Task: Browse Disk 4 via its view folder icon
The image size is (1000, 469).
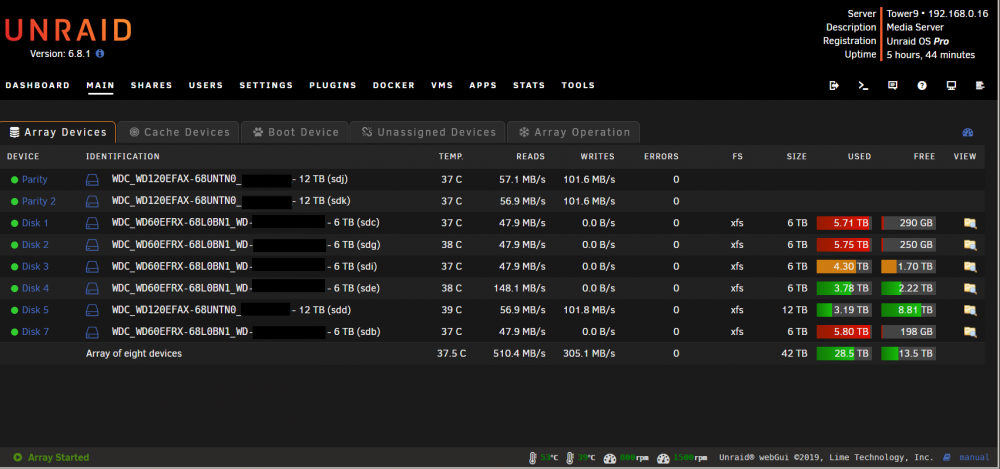Action: (x=970, y=288)
